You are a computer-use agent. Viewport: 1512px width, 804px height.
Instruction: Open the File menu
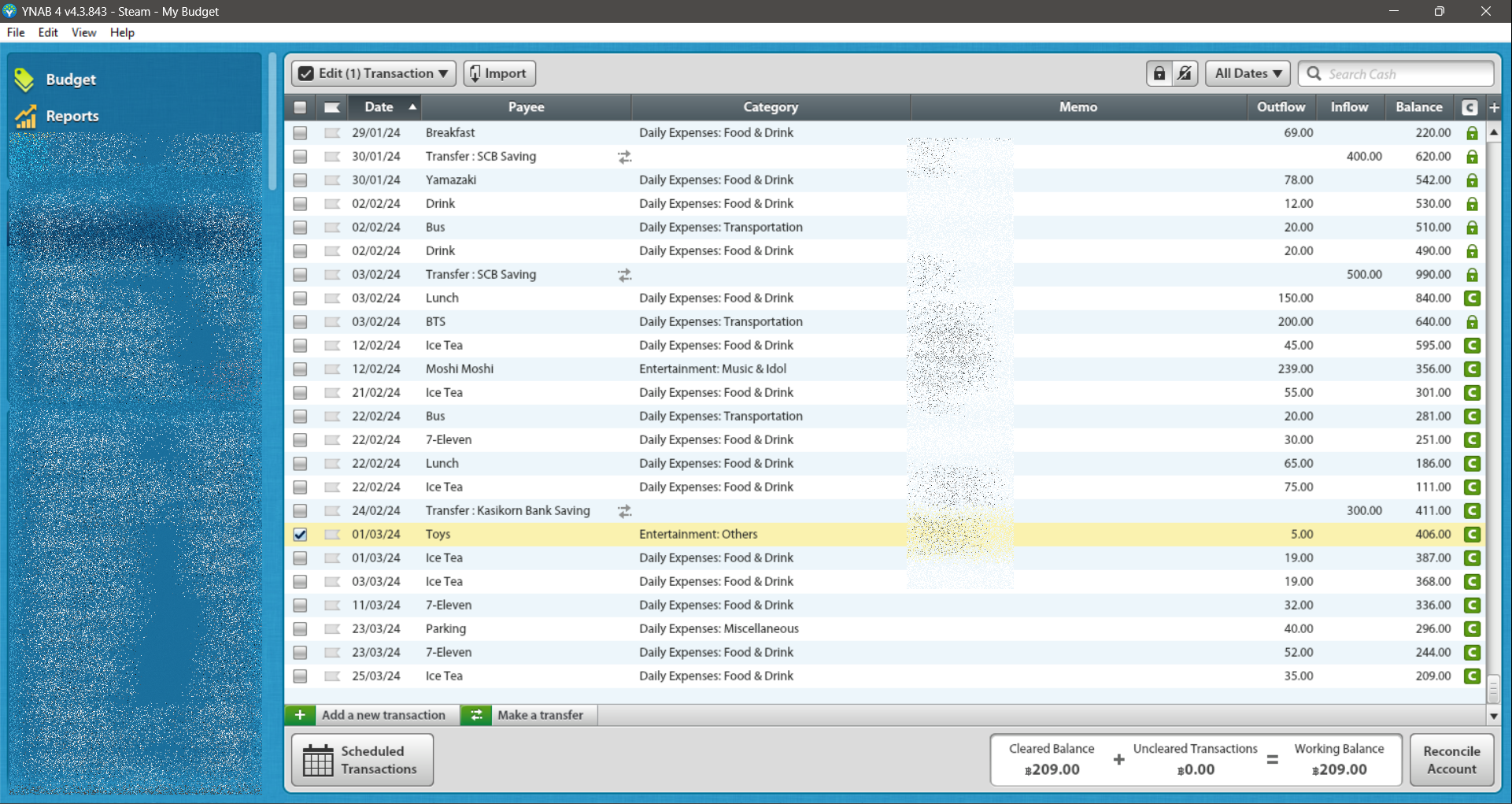click(16, 33)
